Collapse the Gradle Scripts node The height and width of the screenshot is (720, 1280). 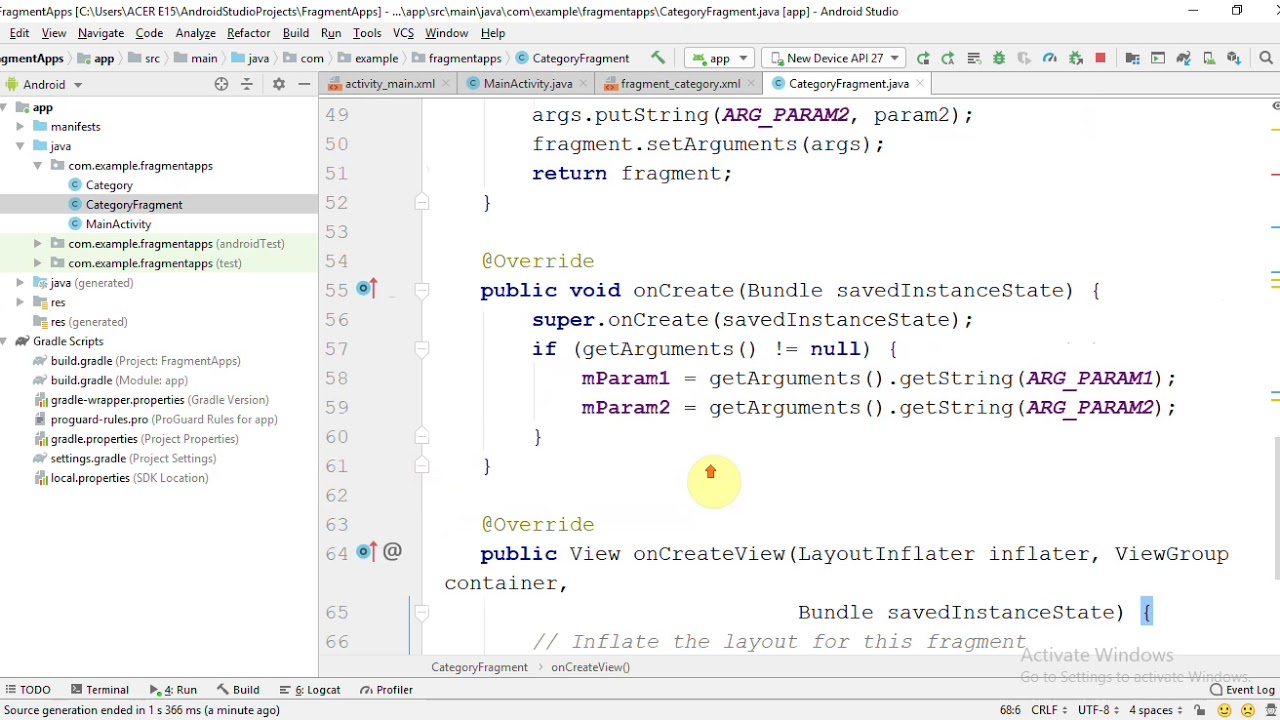click(5, 341)
